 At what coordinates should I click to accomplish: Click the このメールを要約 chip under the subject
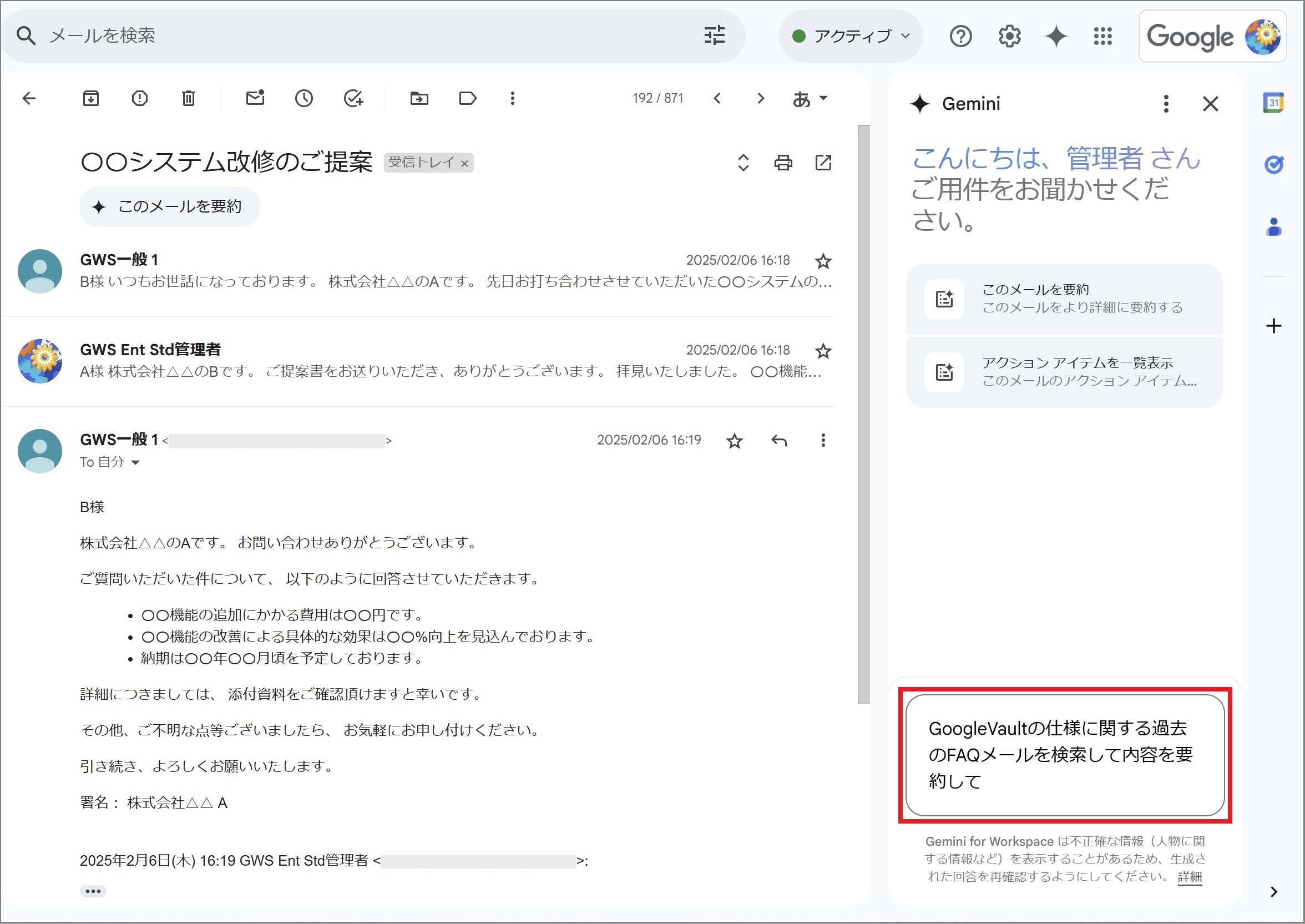(170, 206)
